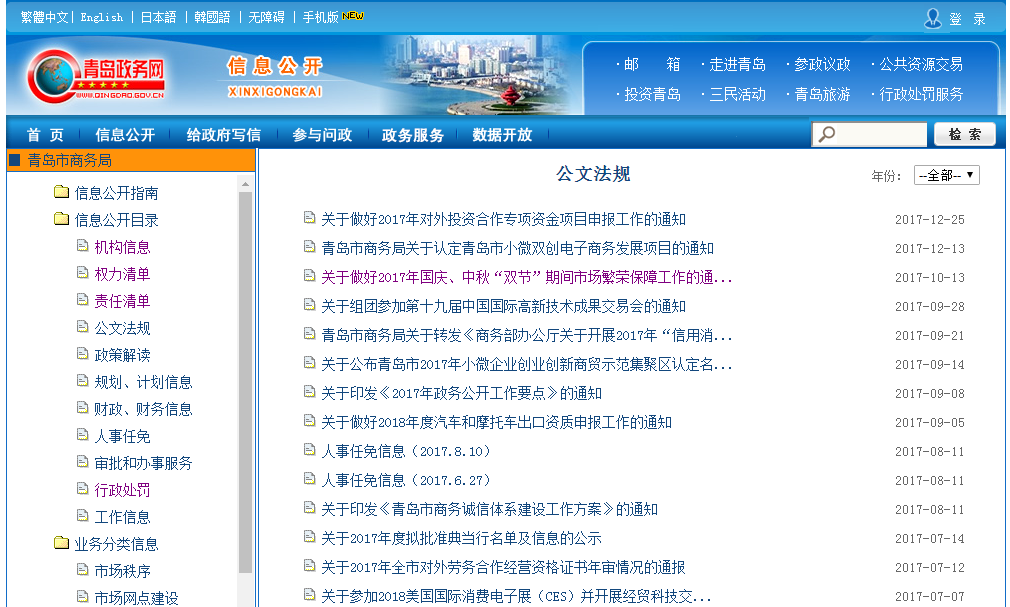
Task: Expand the 青岛市商务局 sidebar header
Action: coord(70,160)
